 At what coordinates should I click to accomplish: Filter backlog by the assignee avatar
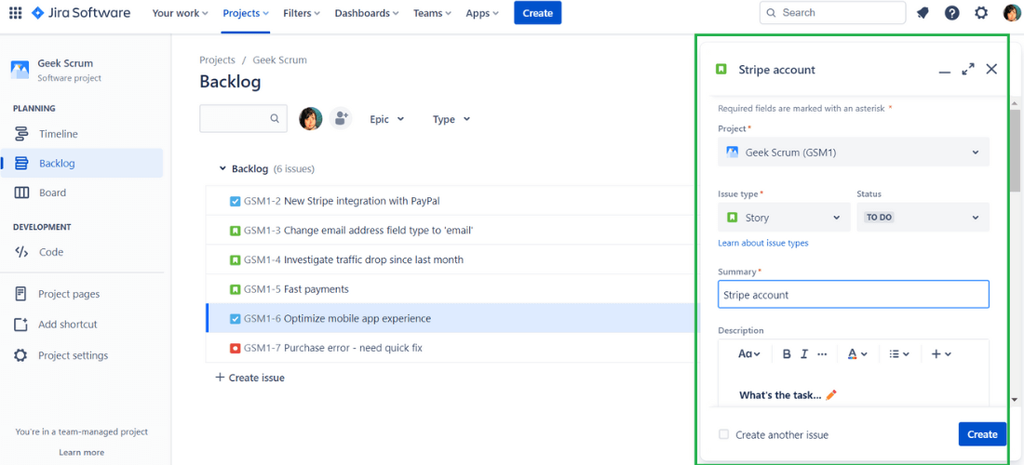point(311,119)
